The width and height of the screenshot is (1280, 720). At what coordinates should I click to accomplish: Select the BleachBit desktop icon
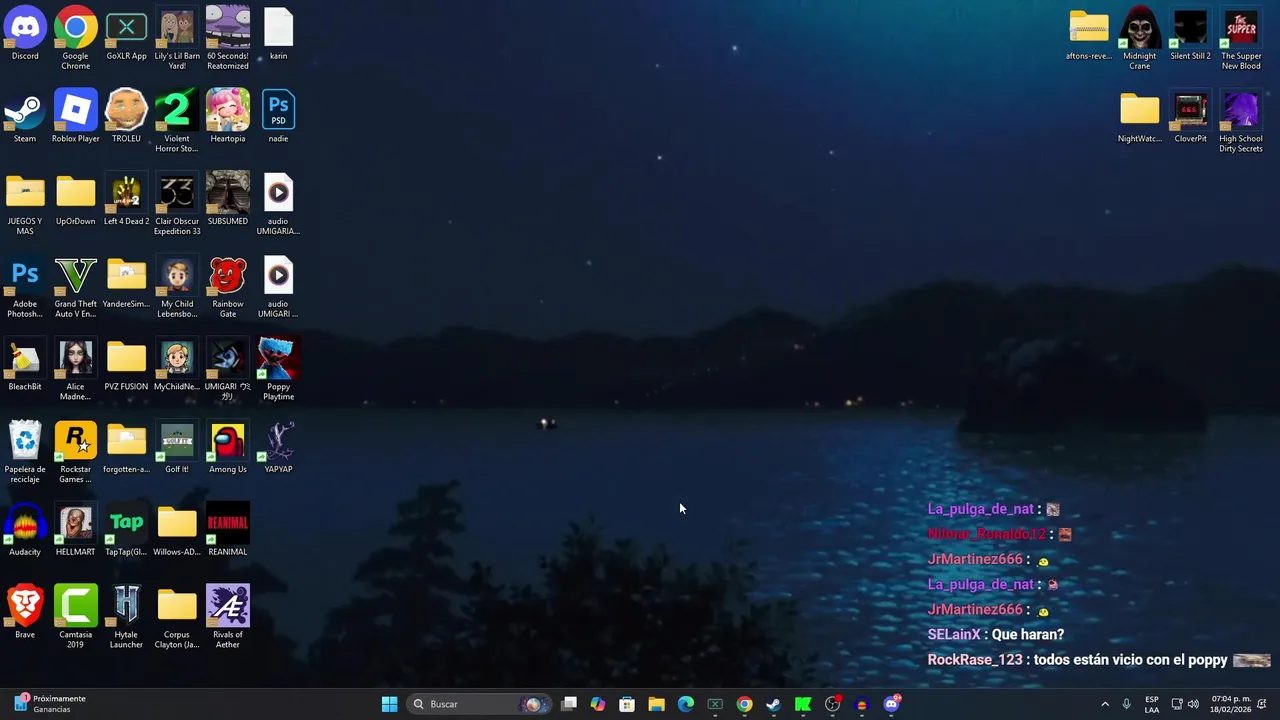[x=25, y=365]
